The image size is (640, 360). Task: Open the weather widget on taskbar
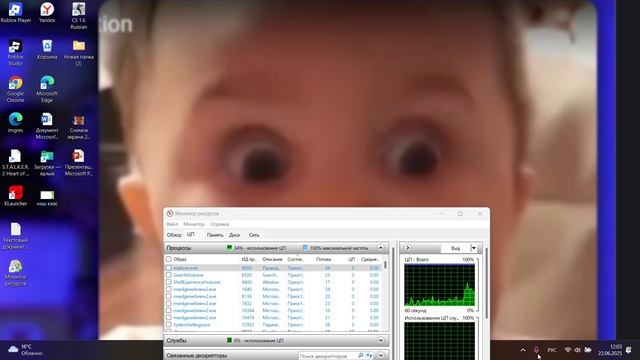tap(25, 350)
